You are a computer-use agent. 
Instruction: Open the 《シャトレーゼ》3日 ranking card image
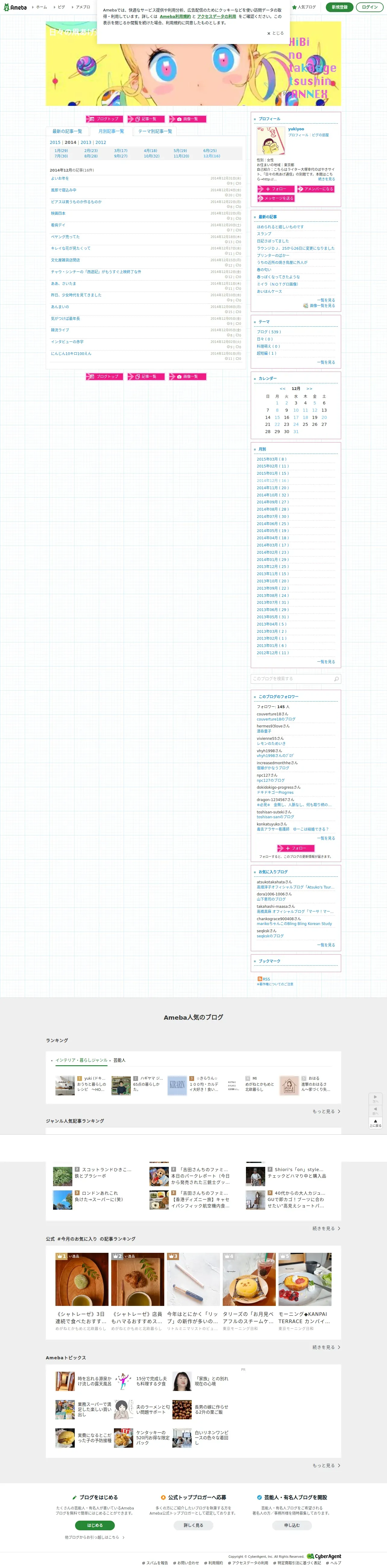(x=82, y=1279)
